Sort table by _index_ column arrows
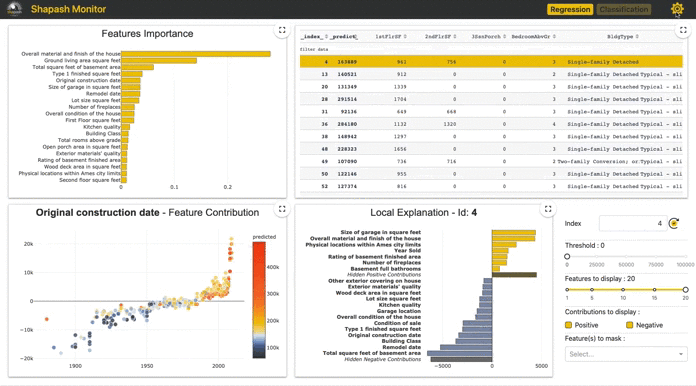Viewport: 696px width, 386px height. (327, 36)
